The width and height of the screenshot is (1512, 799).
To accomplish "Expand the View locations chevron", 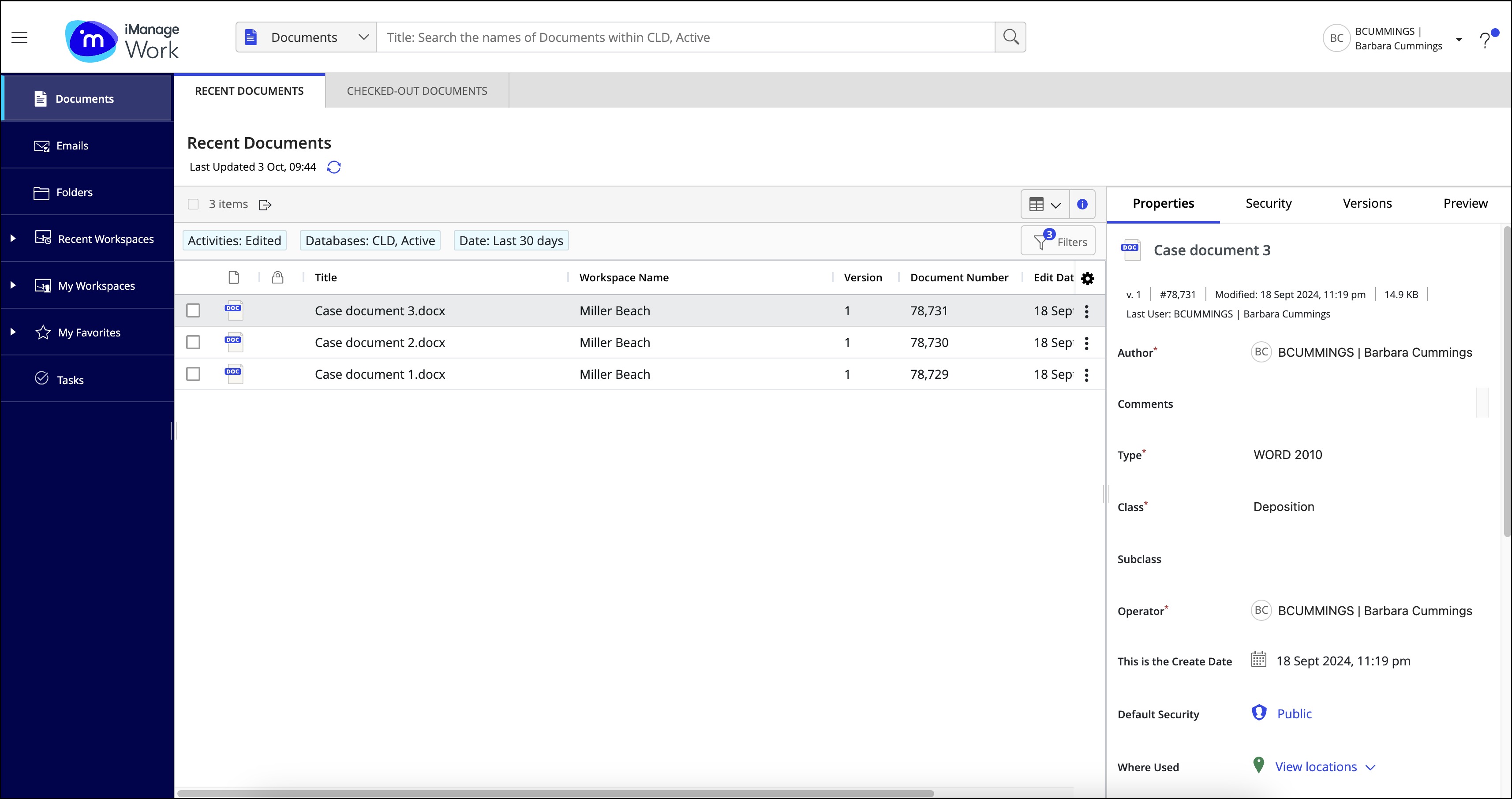I will click(x=1370, y=767).
